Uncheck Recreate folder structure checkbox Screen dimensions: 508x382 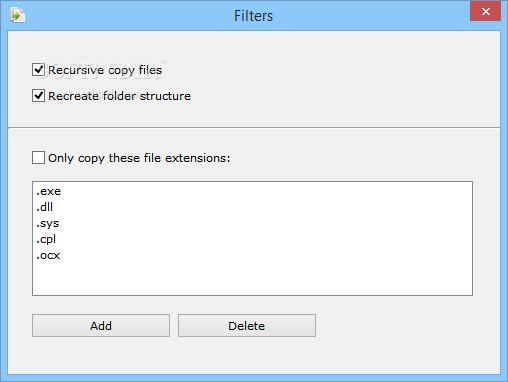tap(38, 96)
